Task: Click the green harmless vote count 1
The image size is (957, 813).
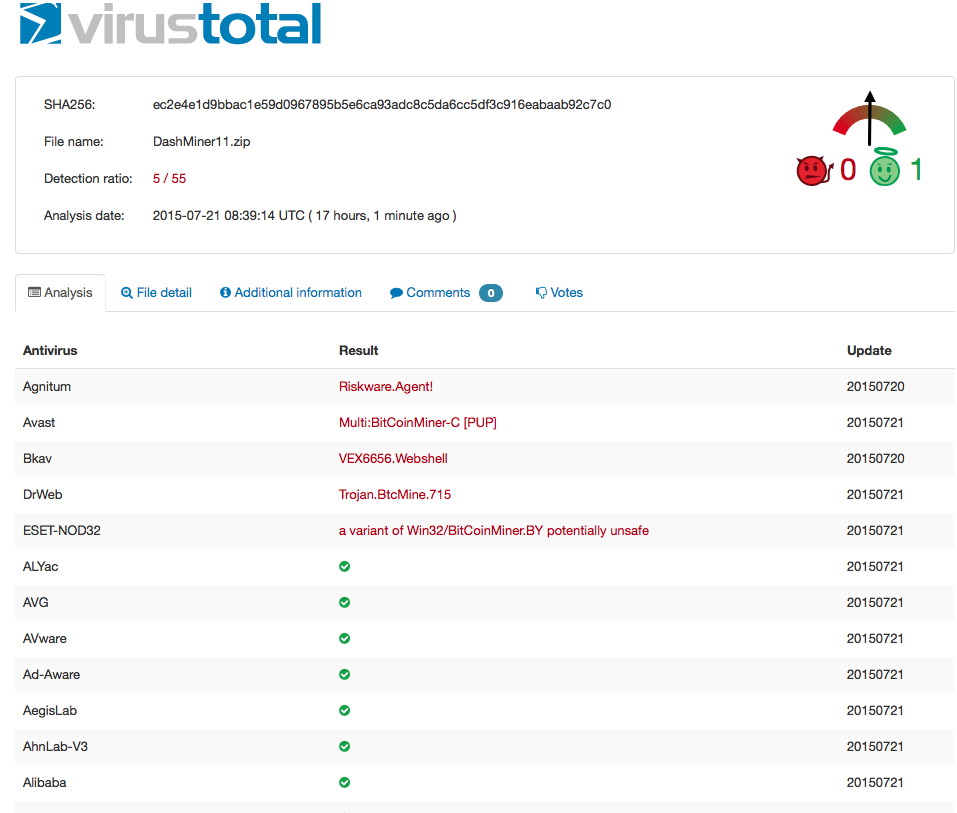Action: (x=915, y=170)
